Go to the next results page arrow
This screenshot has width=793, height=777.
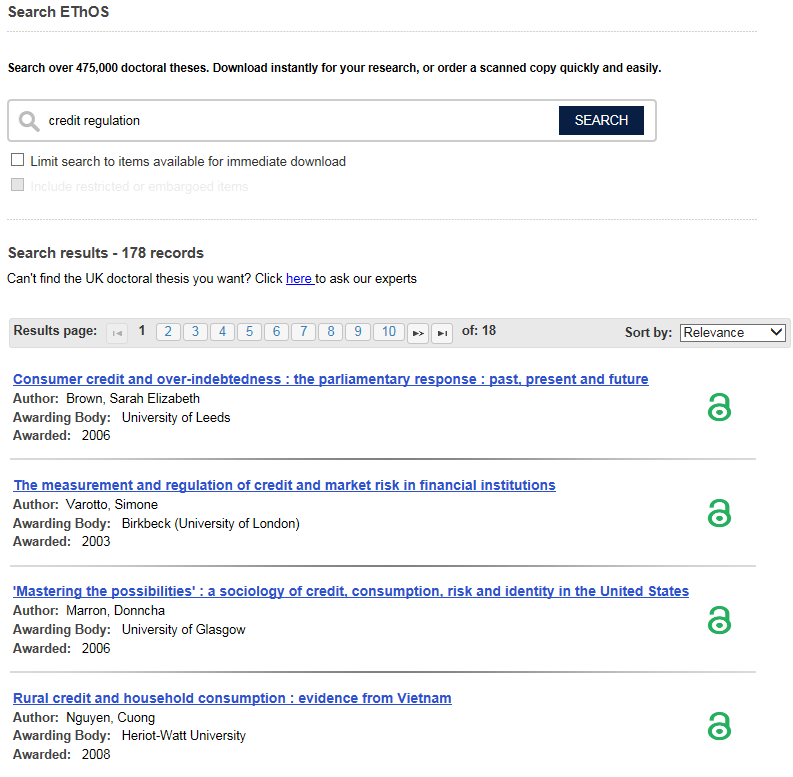[418, 333]
